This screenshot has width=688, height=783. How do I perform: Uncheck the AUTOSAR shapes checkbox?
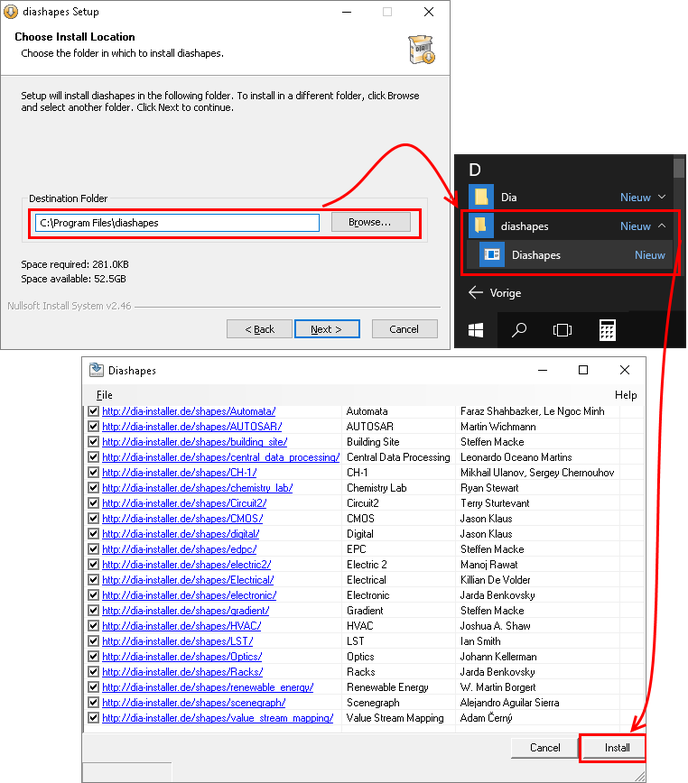(93, 426)
